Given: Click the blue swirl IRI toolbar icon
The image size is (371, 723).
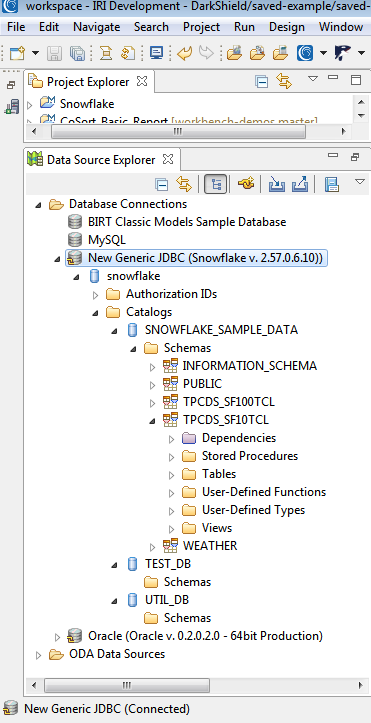Looking at the screenshot, I should click(x=305, y=53).
